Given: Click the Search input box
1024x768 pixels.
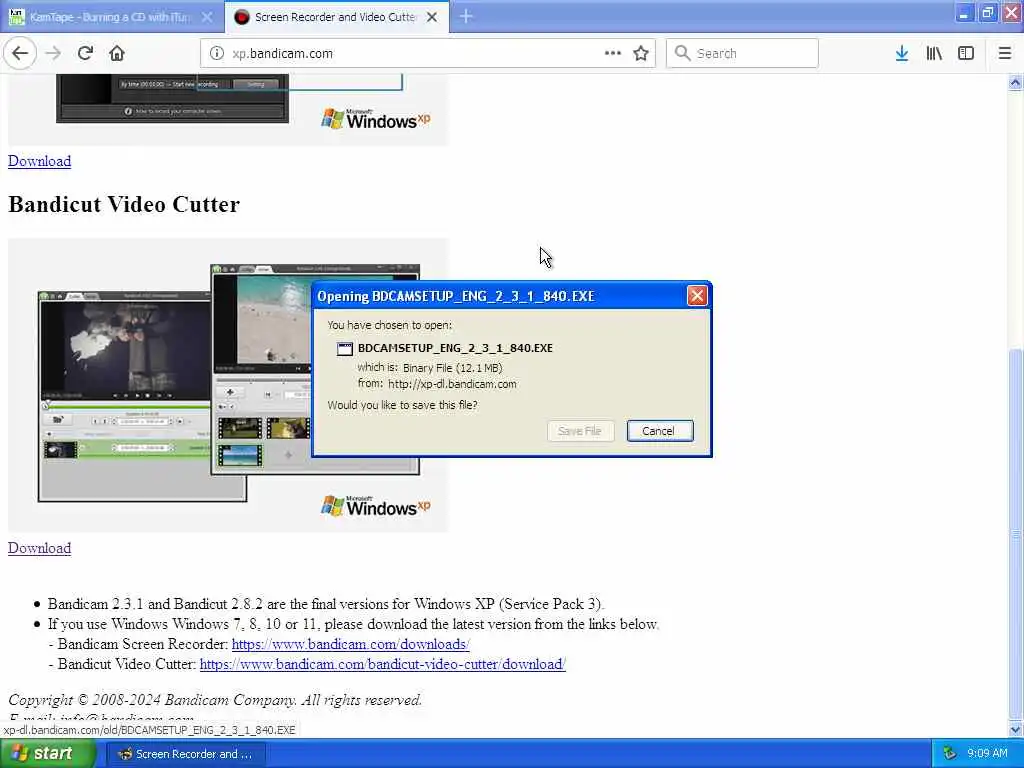Looking at the screenshot, I should point(742,53).
